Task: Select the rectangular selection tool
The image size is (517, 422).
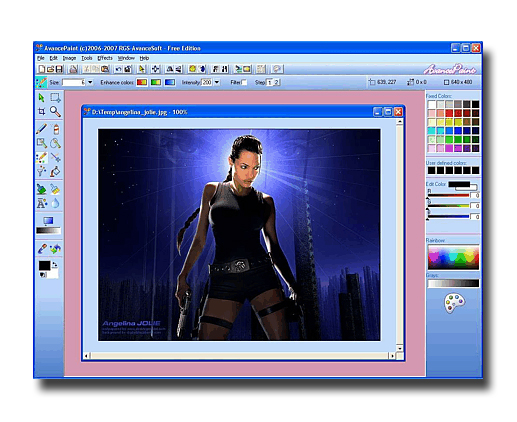Action: coord(55,98)
